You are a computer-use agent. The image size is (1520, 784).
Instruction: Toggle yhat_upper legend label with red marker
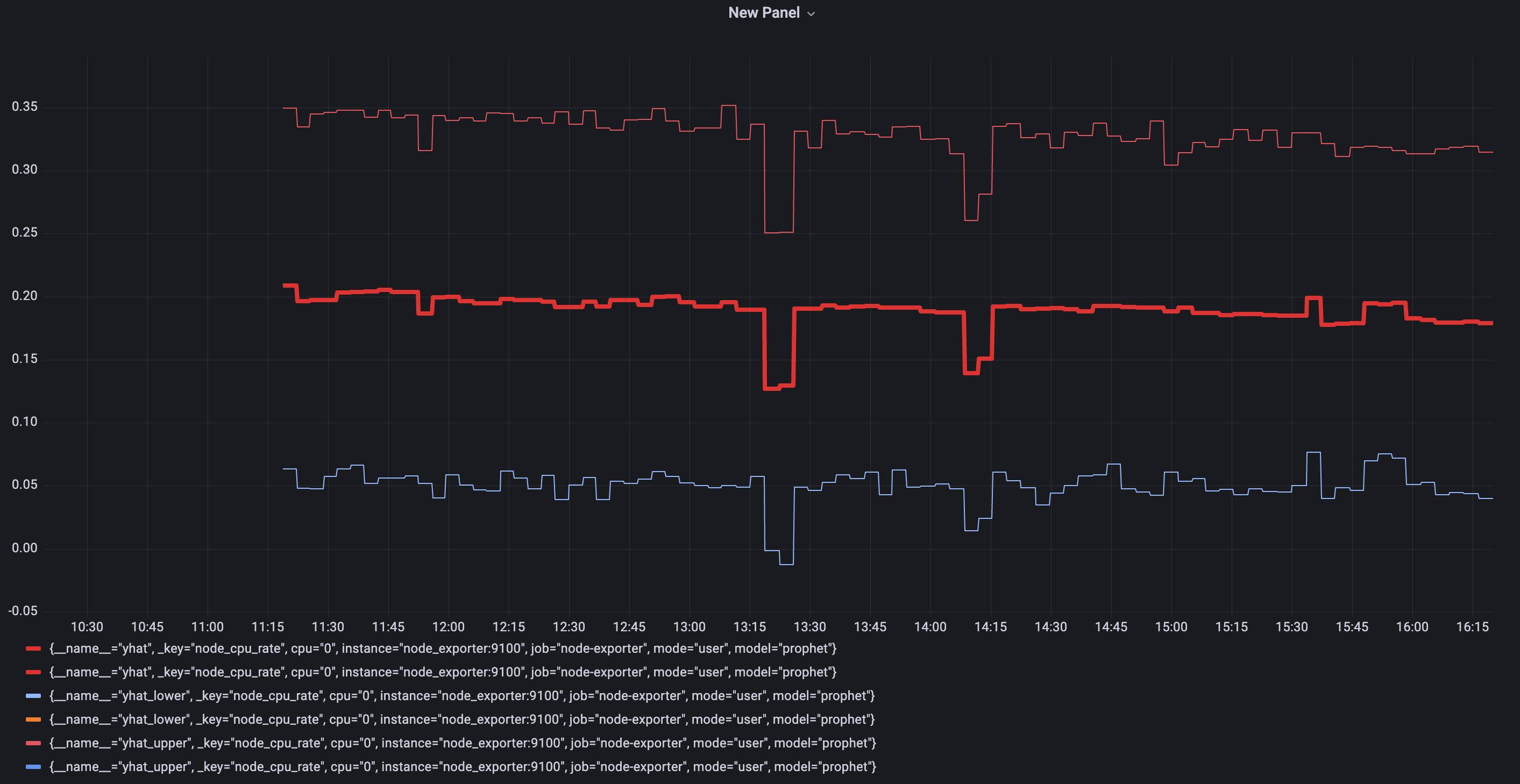pyautogui.click(x=463, y=743)
